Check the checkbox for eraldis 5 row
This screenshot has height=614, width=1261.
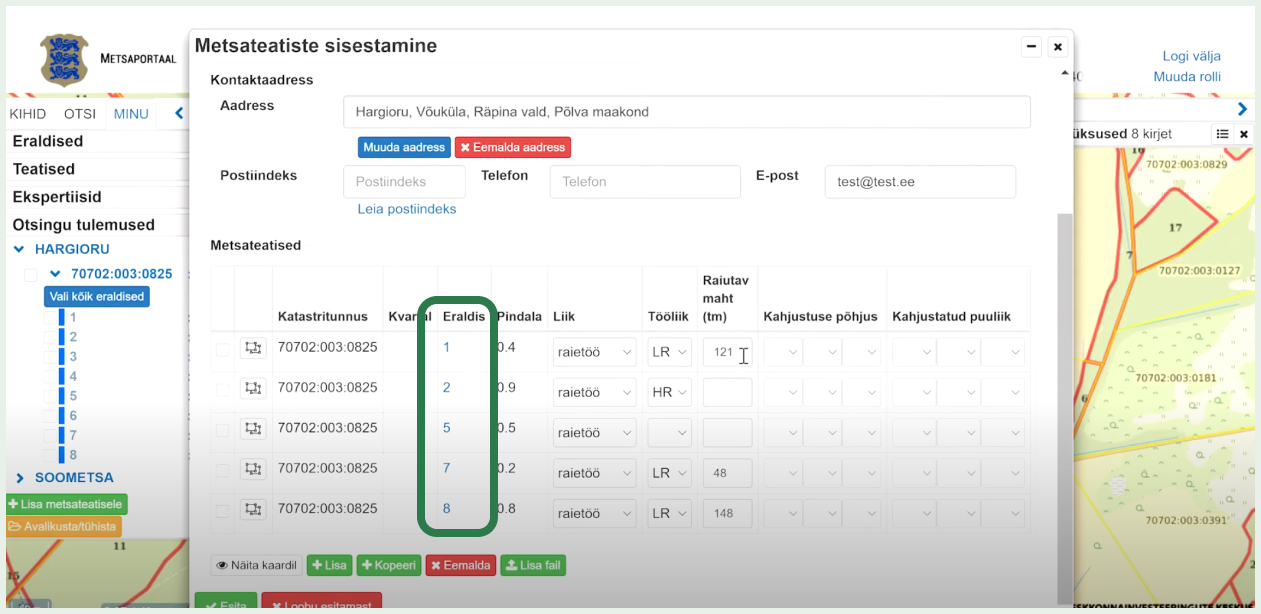coord(222,431)
